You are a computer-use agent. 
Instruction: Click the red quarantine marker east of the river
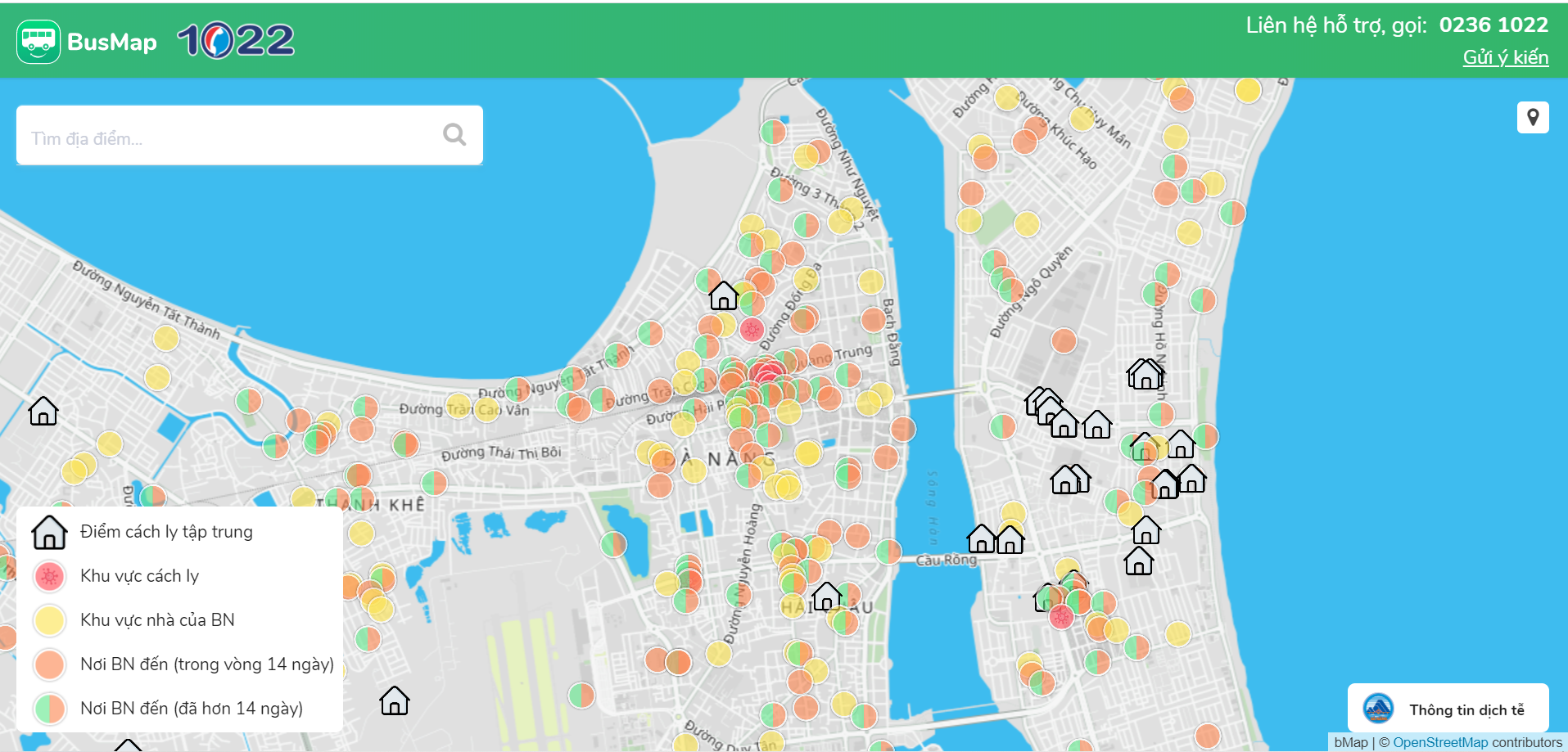click(x=1061, y=616)
